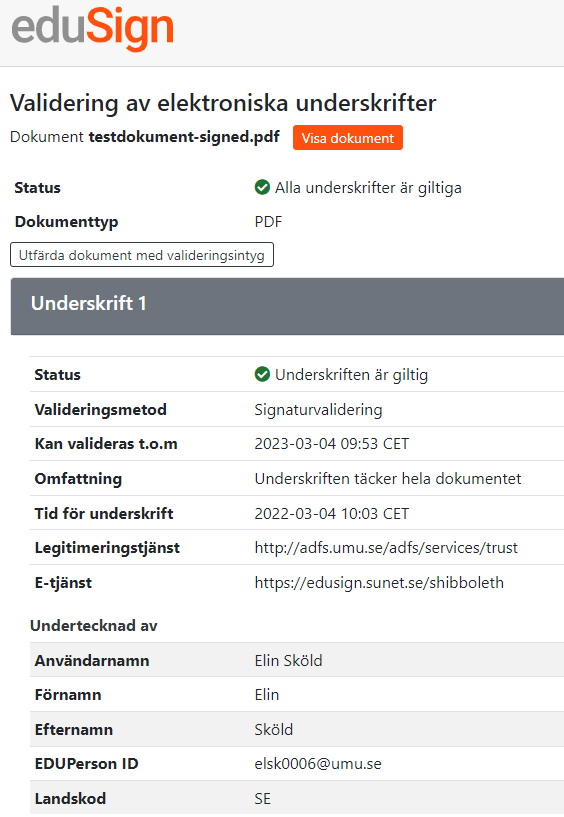This screenshot has height=817, width=564.
Task: Click the Dokumenttyp value PDF
Action: click(x=268, y=221)
